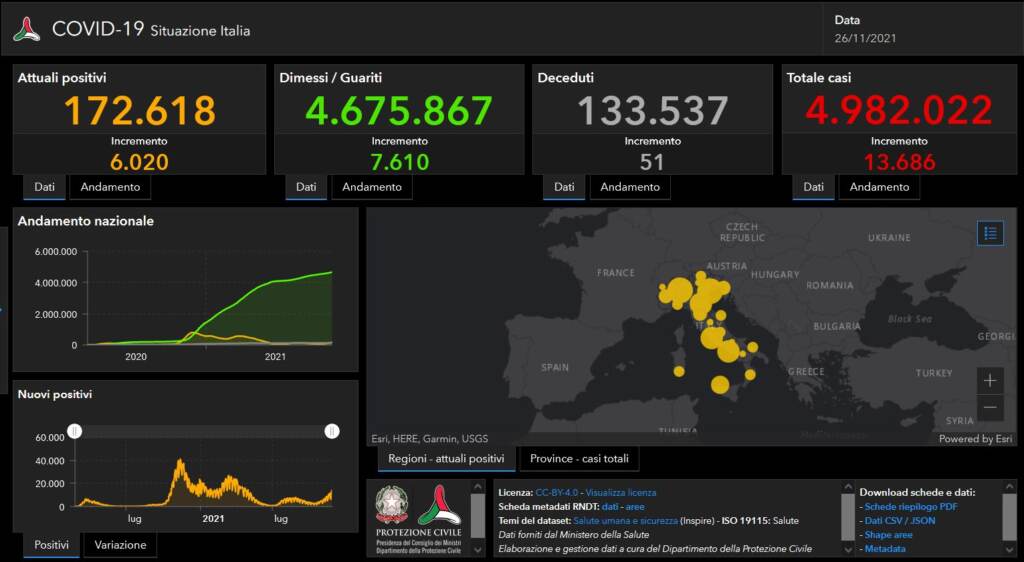The image size is (1024, 562).
Task: Zoom in on the map
Action: 990,381
